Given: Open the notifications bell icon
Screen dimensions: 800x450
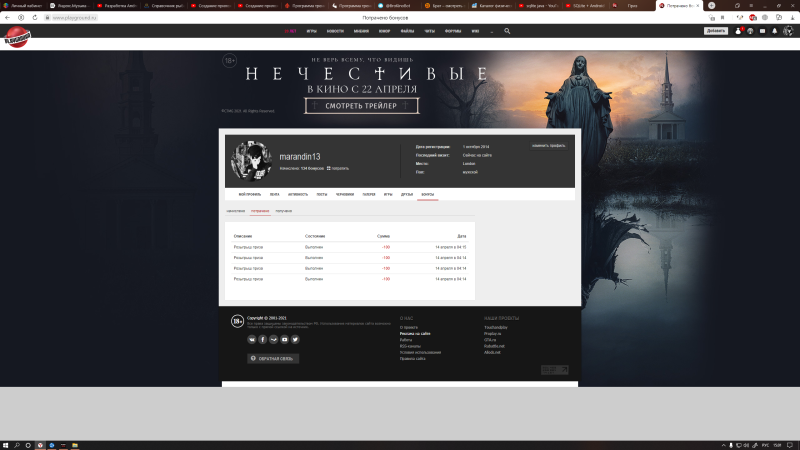Looking at the screenshot, I should pos(774,31).
